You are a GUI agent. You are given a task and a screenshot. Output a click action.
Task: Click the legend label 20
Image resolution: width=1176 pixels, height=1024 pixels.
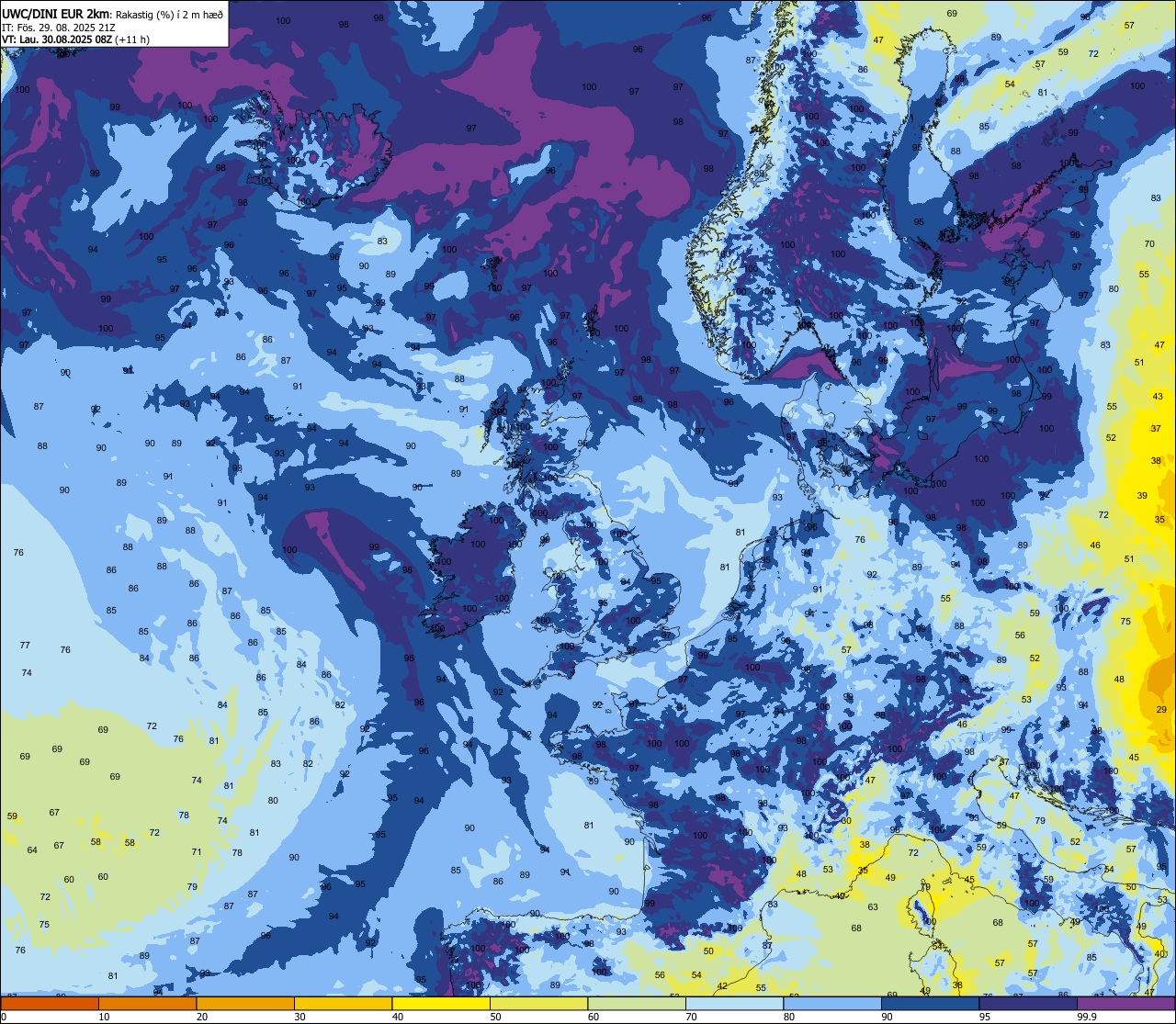202,1017
